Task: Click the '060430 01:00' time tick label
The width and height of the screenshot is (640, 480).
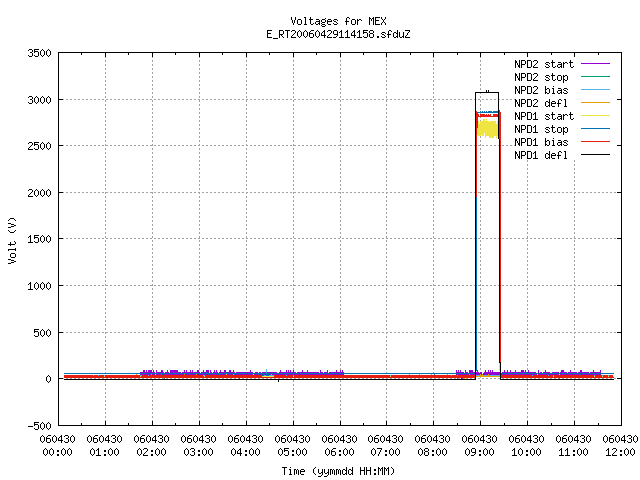Action: point(104,446)
